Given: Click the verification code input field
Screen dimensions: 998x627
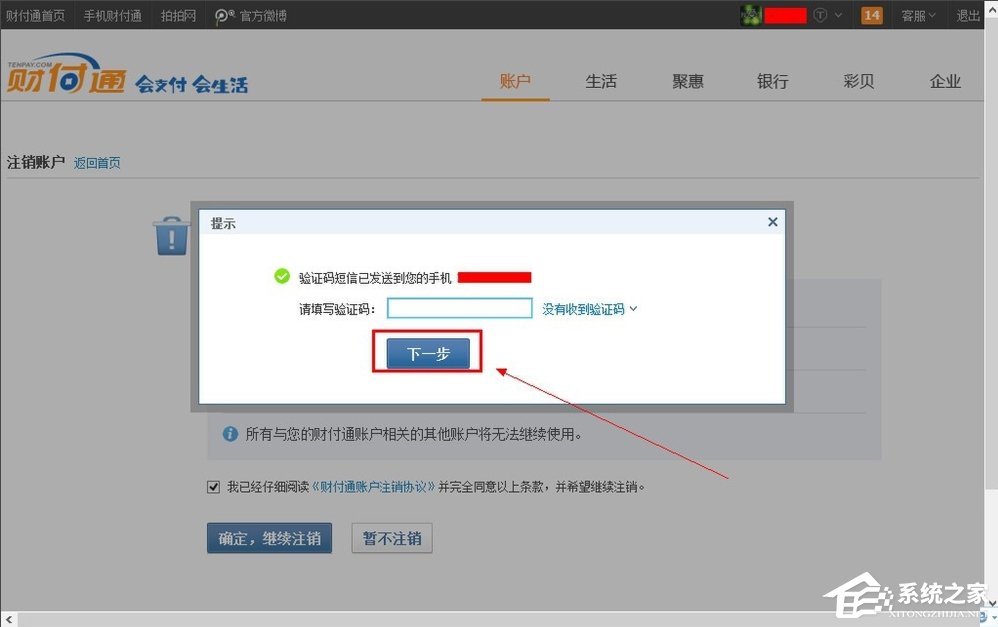Looking at the screenshot, I should click(x=459, y=307).
